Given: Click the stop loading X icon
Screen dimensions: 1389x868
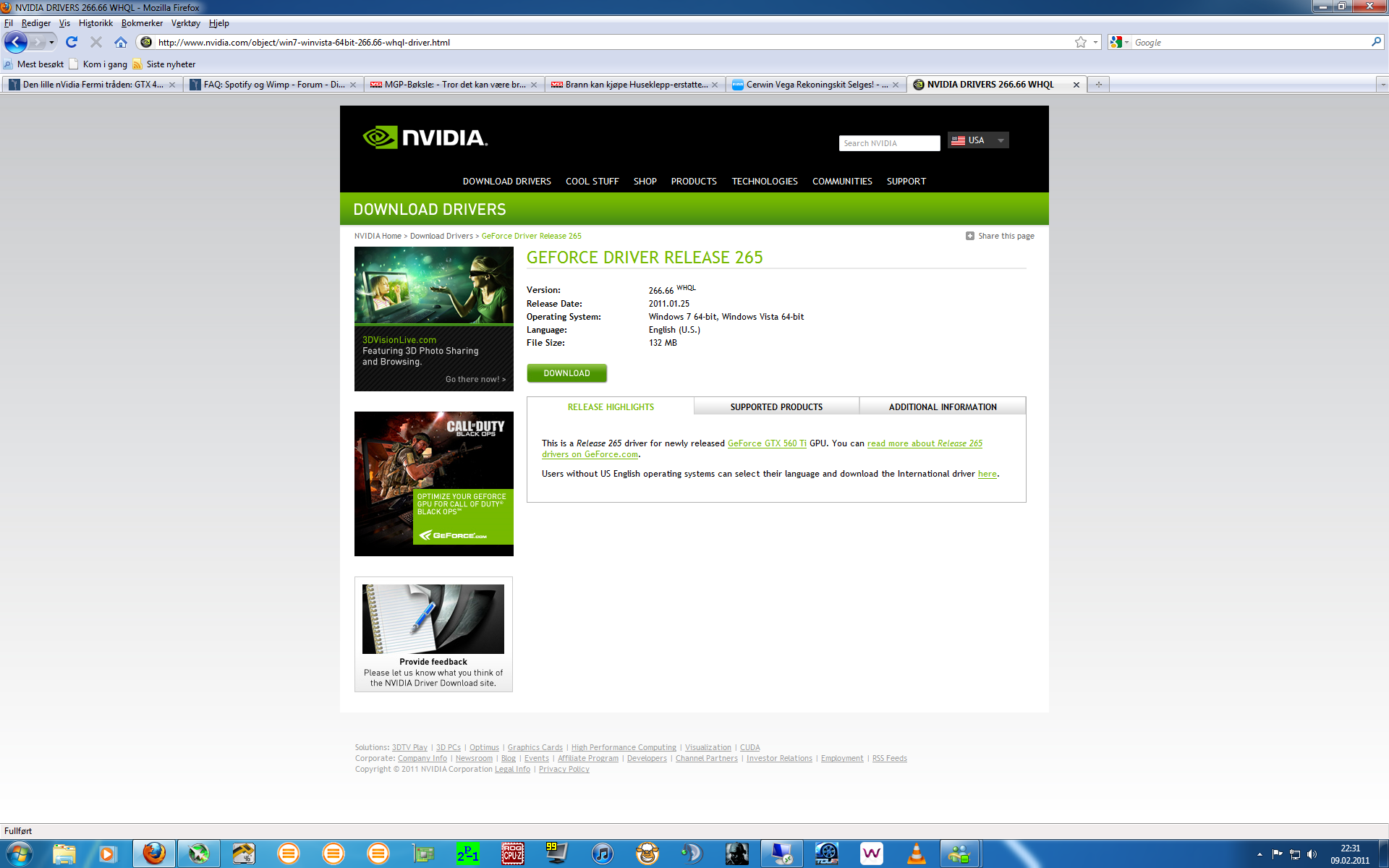Looking at the screenshot, I should click(x=95, y=42).
